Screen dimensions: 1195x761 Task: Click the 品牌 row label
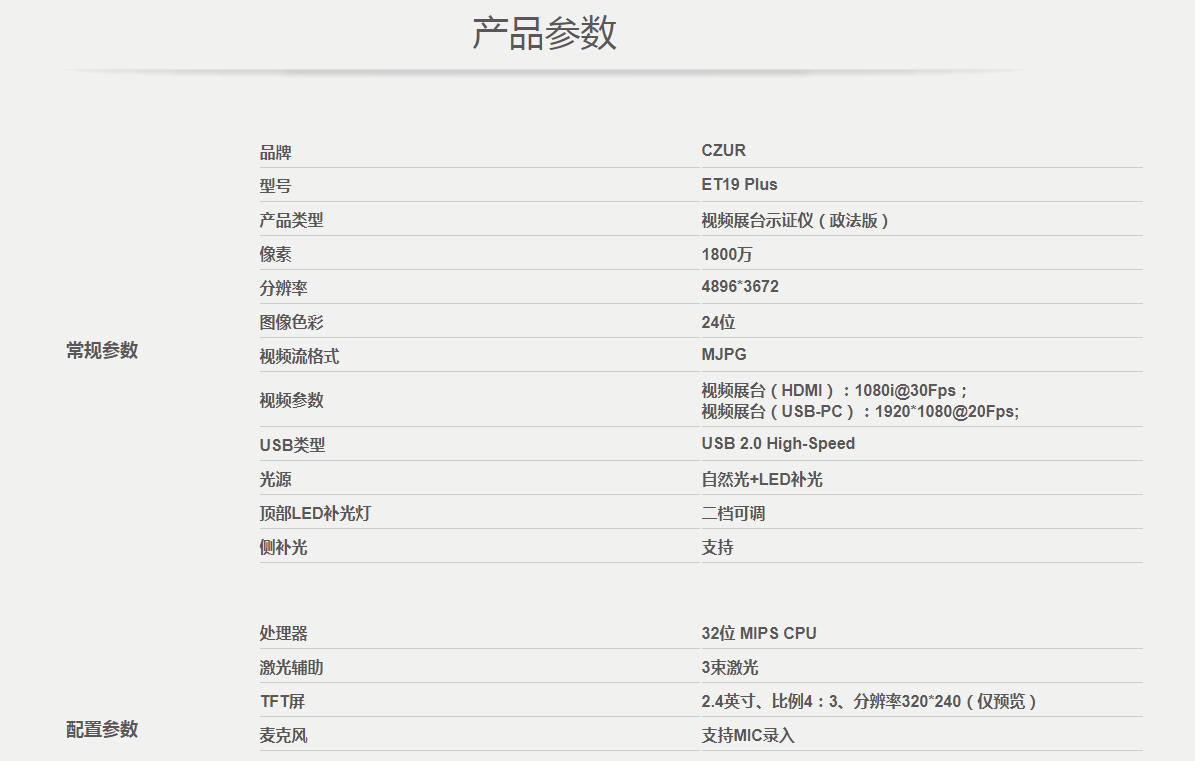(x=275, y=152)
